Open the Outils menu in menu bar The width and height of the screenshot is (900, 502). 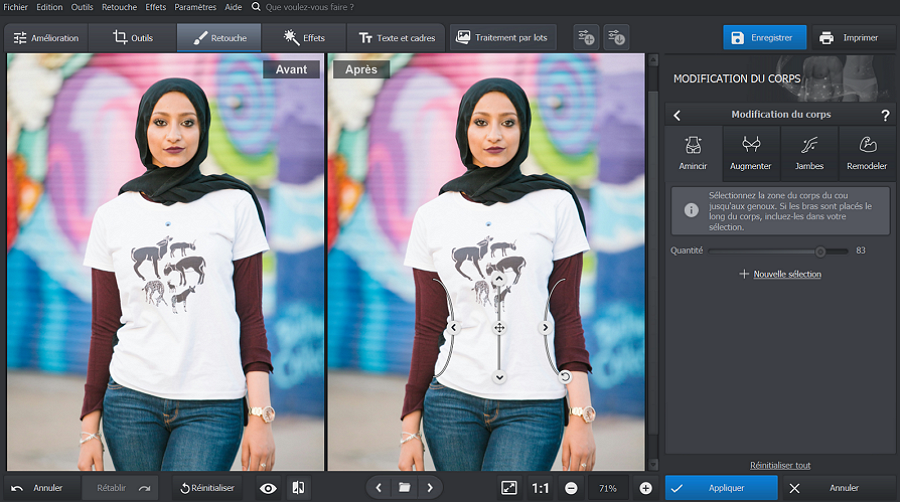click(82, 7)
